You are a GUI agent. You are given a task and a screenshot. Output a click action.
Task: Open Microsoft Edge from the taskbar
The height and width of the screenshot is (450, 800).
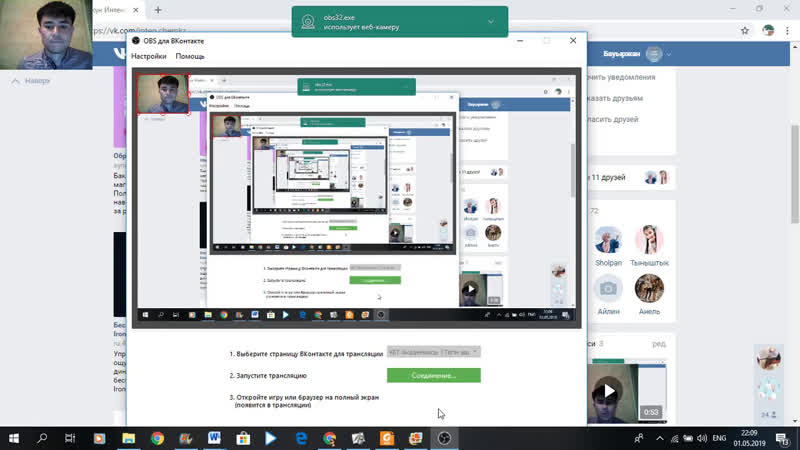point(300,437)
